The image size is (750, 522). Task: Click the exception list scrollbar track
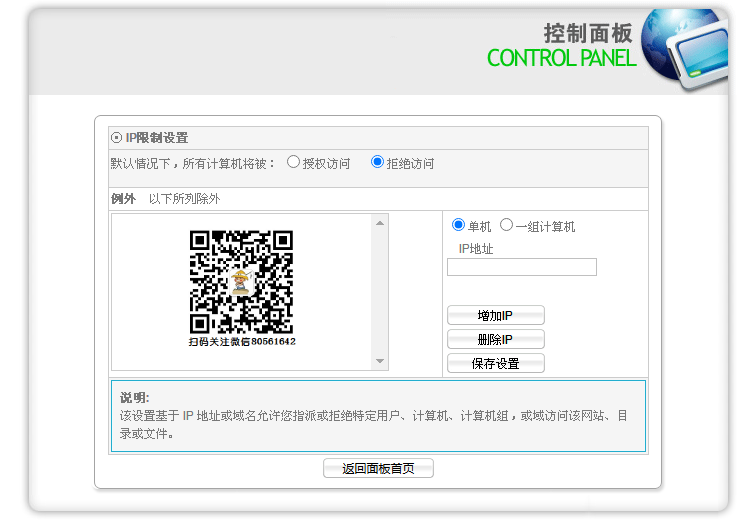tap(380, 292)
